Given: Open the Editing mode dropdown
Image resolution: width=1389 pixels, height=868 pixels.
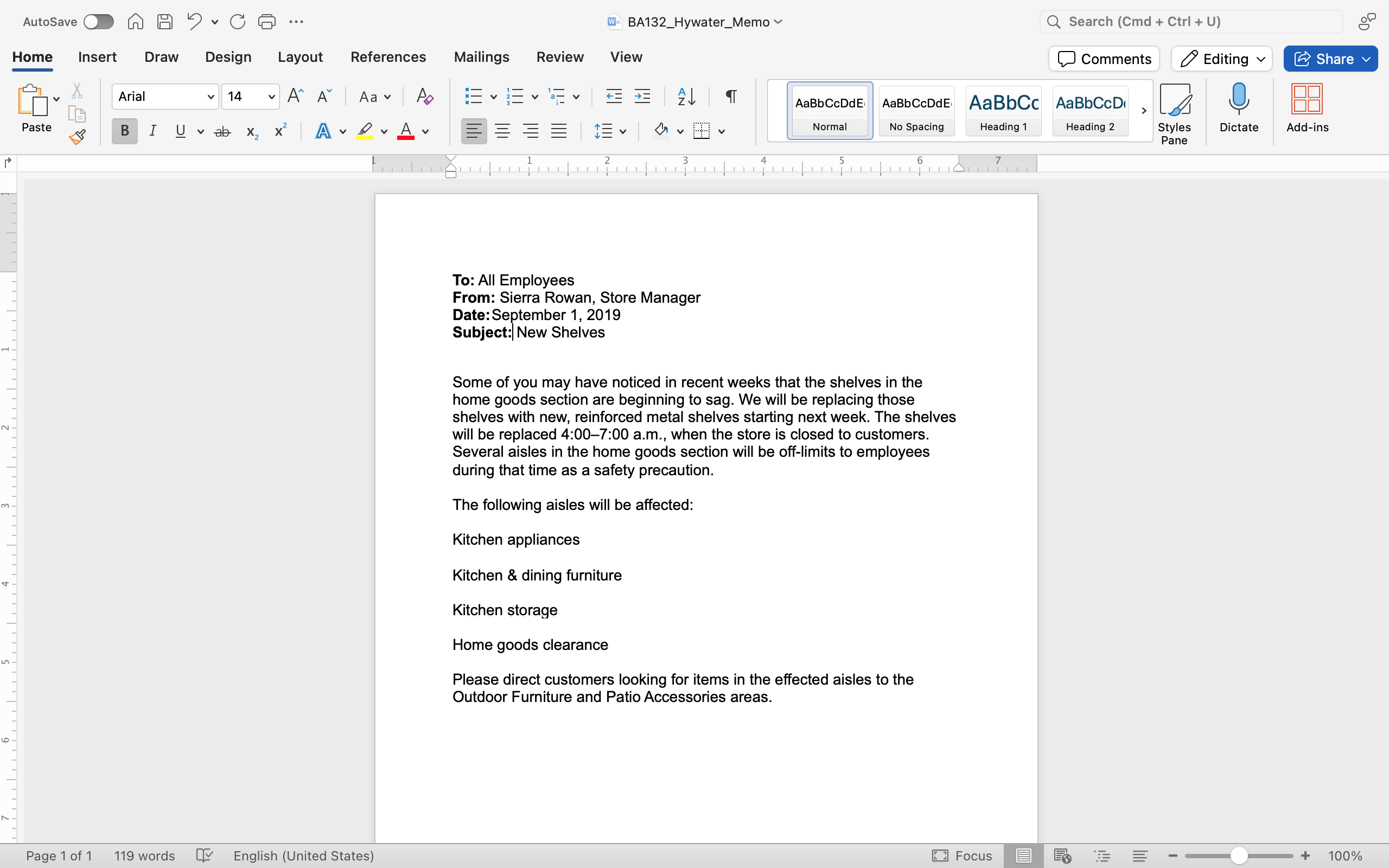Looking at the screenshot, I should click(x=1221, y=59).
